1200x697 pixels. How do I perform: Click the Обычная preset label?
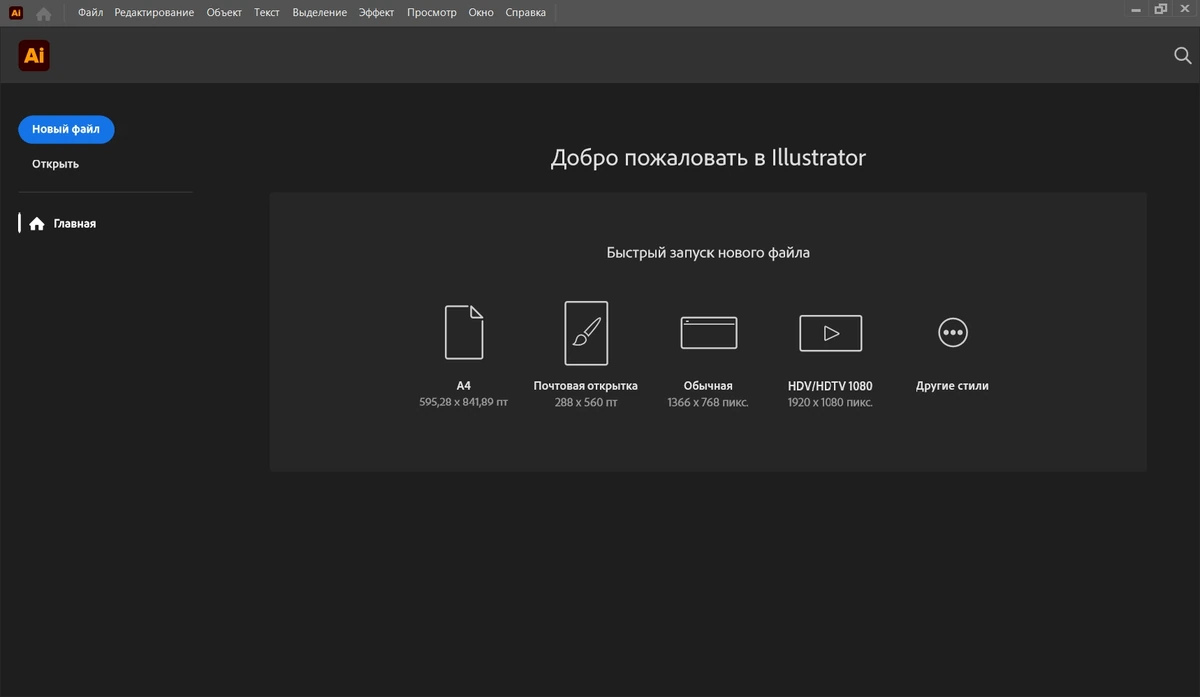pyautogui.click(x=708, y=386)
